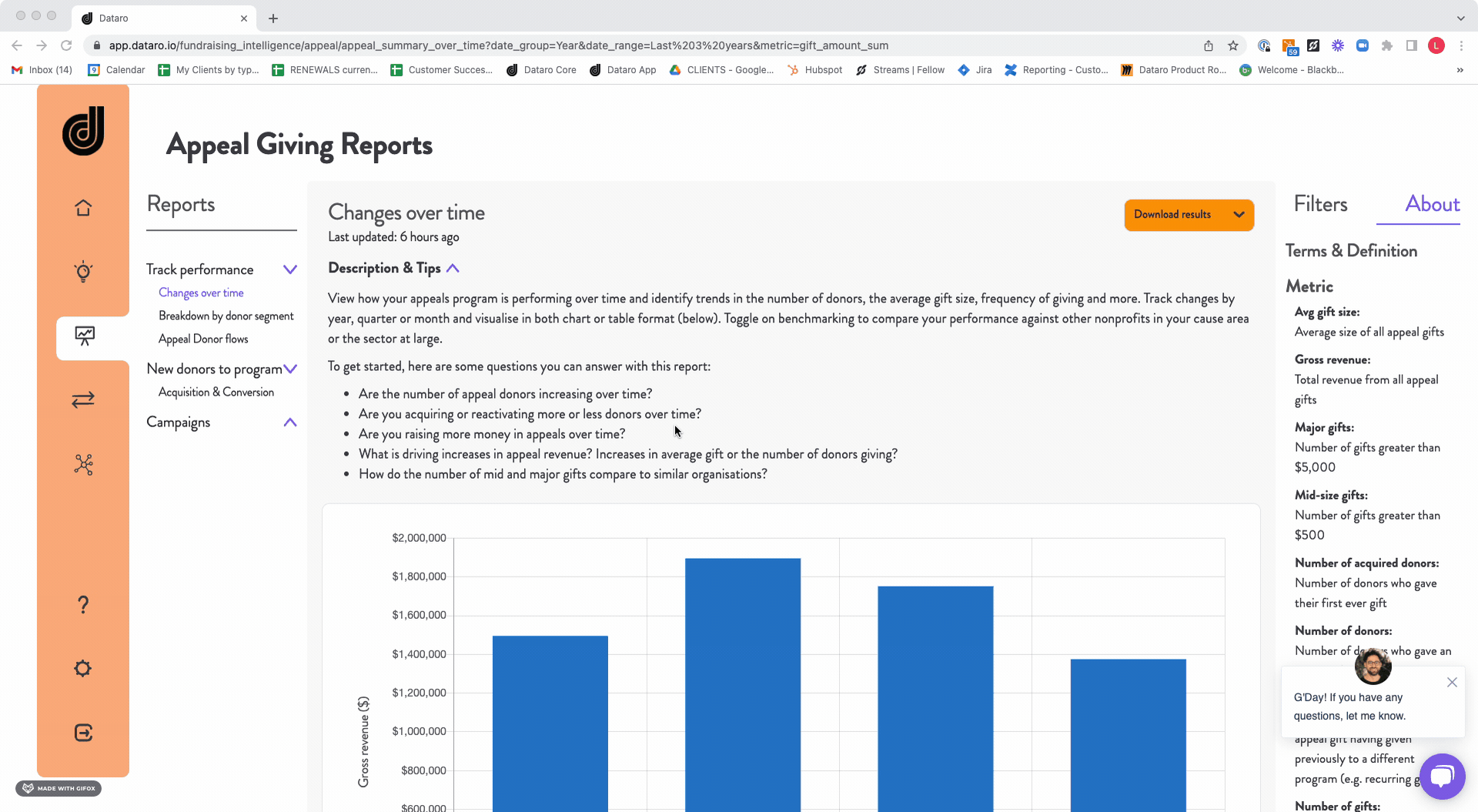1478x812 pixels.
Task: Open the Appeal Donor flows report
Action: [203, 339]
